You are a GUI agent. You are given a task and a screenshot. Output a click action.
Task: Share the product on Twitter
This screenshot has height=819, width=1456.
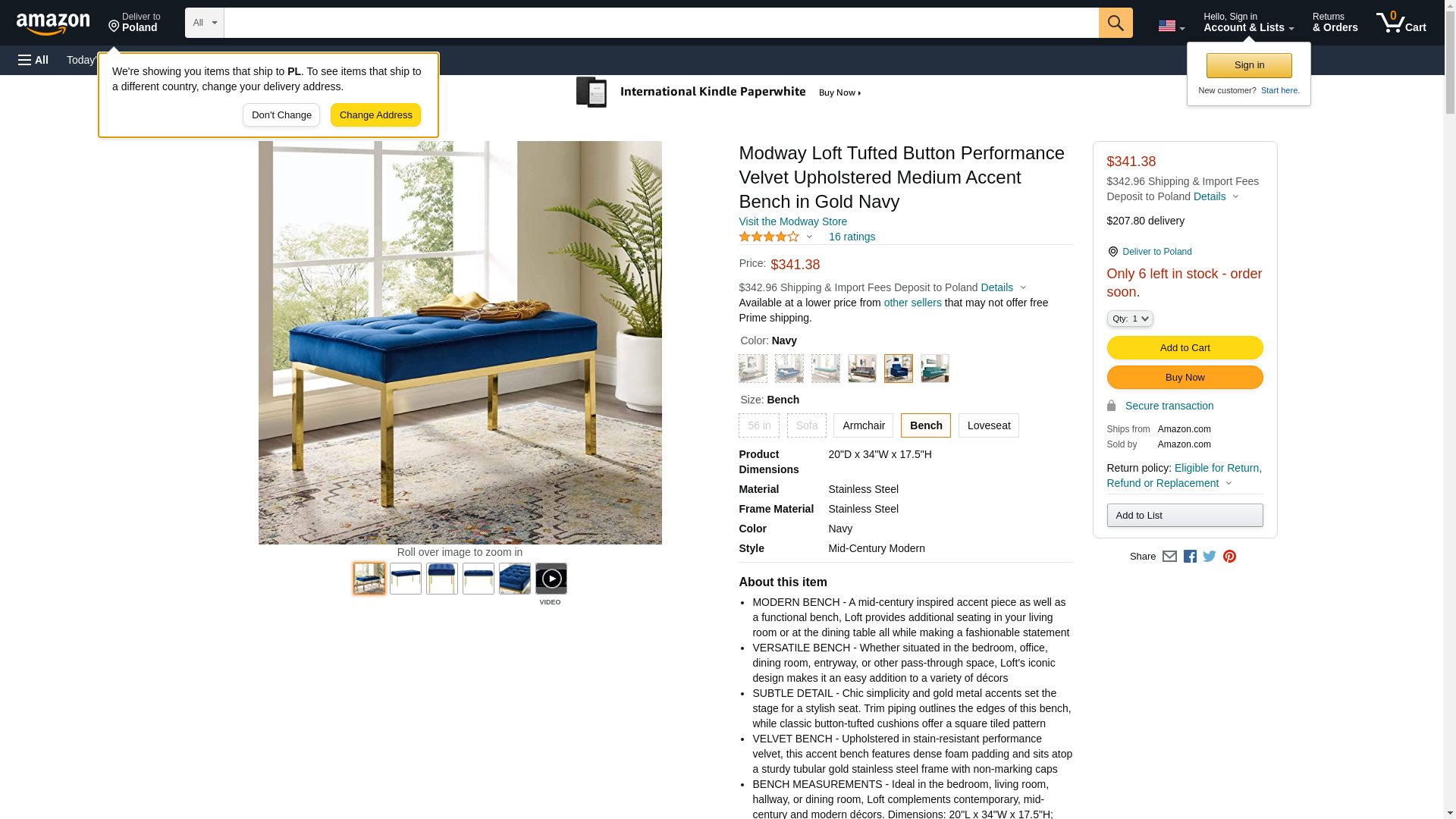click(1210, 557)
